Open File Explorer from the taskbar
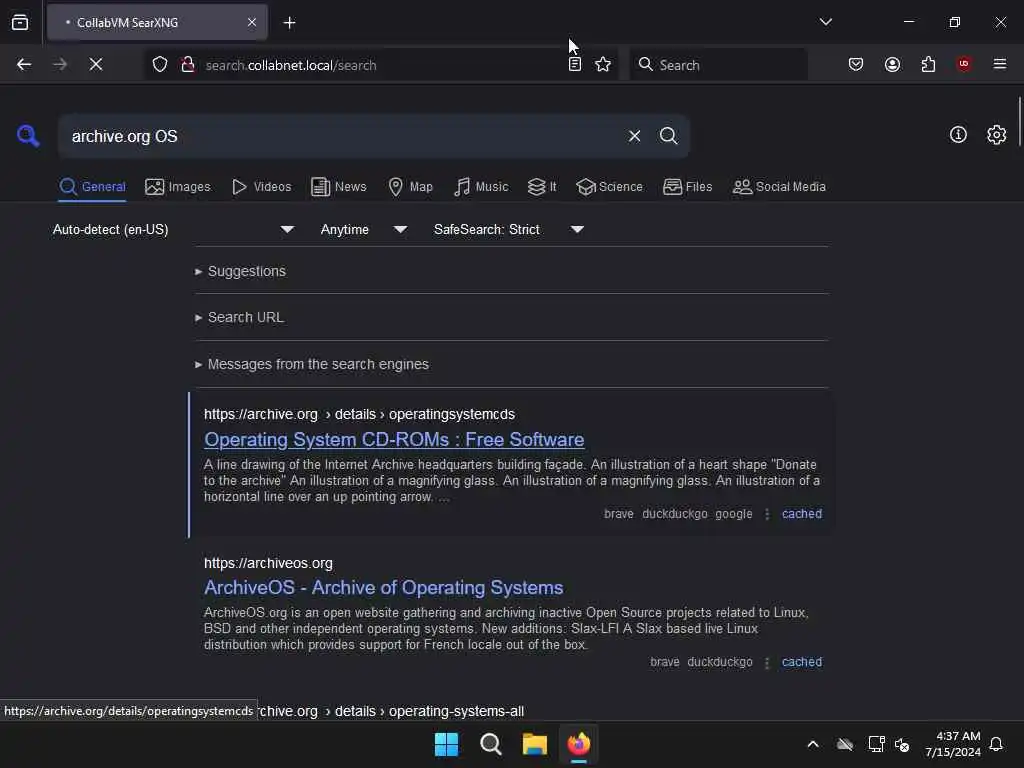Image resolution: width=1024 pixels, height=768 pixels. pyautogui.click(x=535, y=744)
